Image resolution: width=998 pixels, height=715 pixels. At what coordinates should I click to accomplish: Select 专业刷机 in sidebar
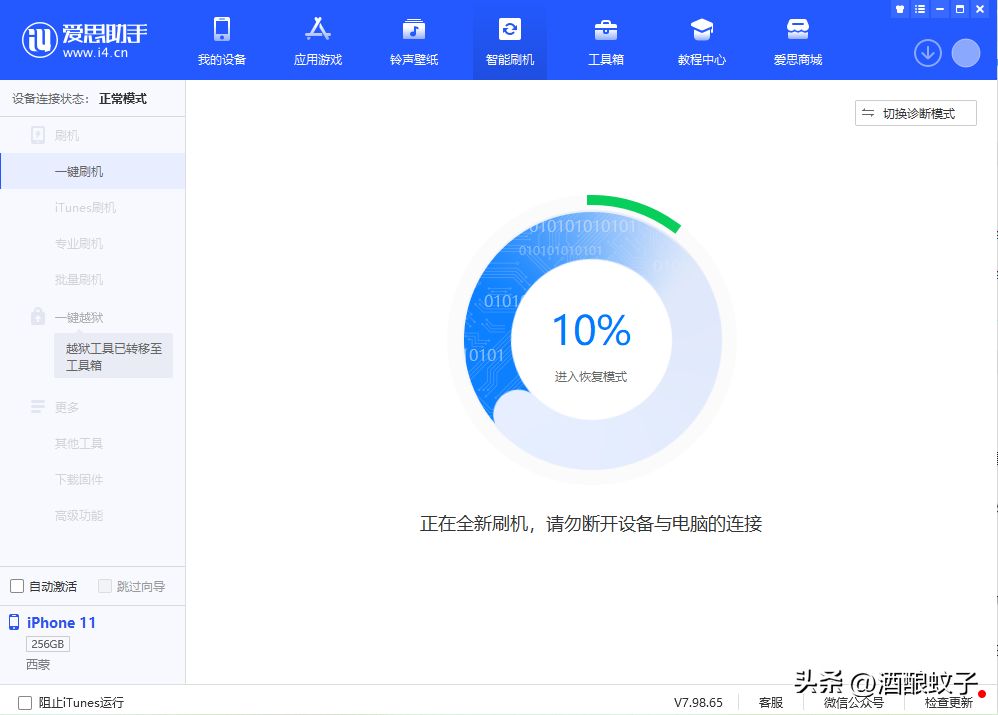[79, 243]
